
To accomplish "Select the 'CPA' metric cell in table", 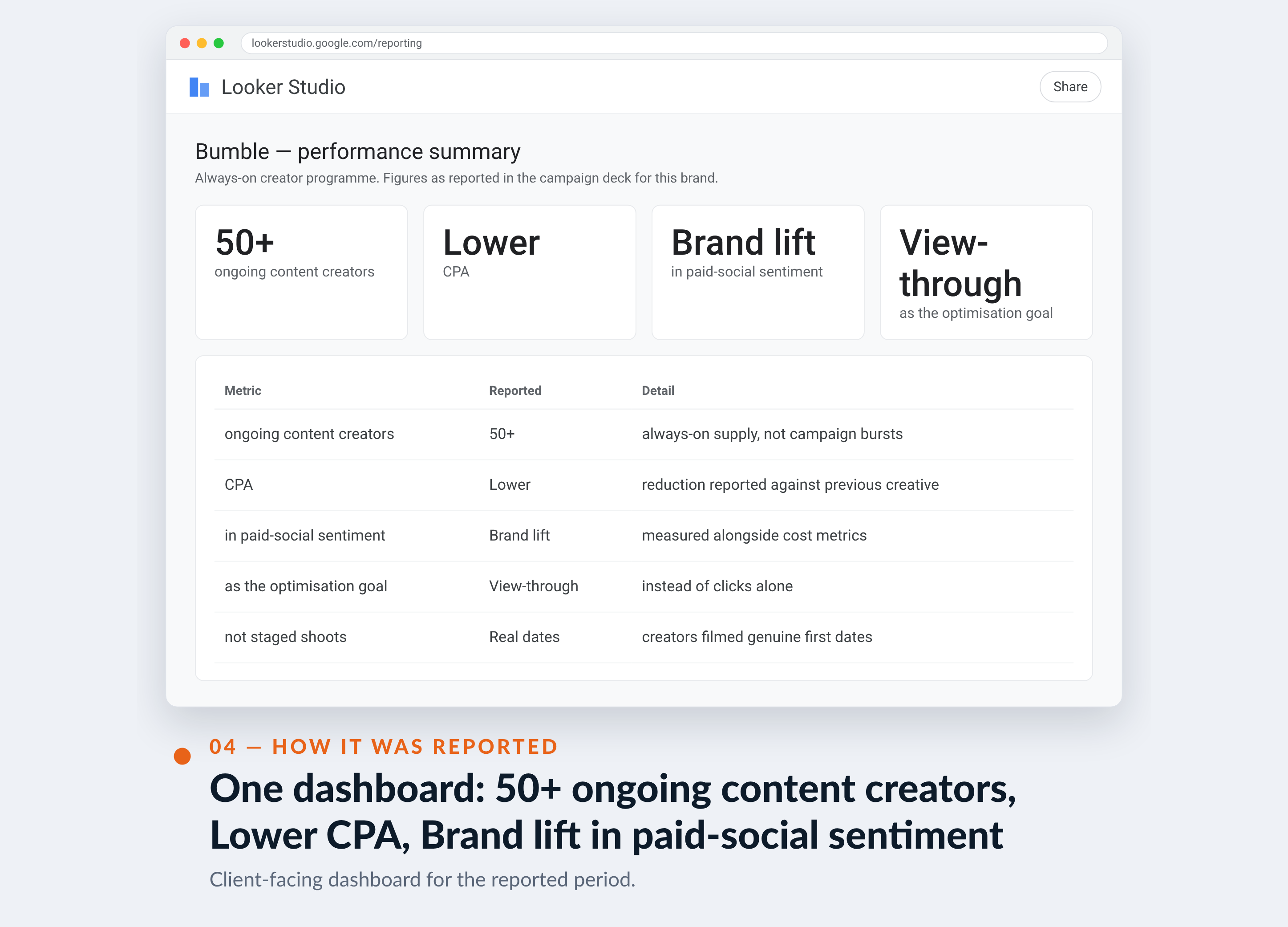I will pos(239,485).
